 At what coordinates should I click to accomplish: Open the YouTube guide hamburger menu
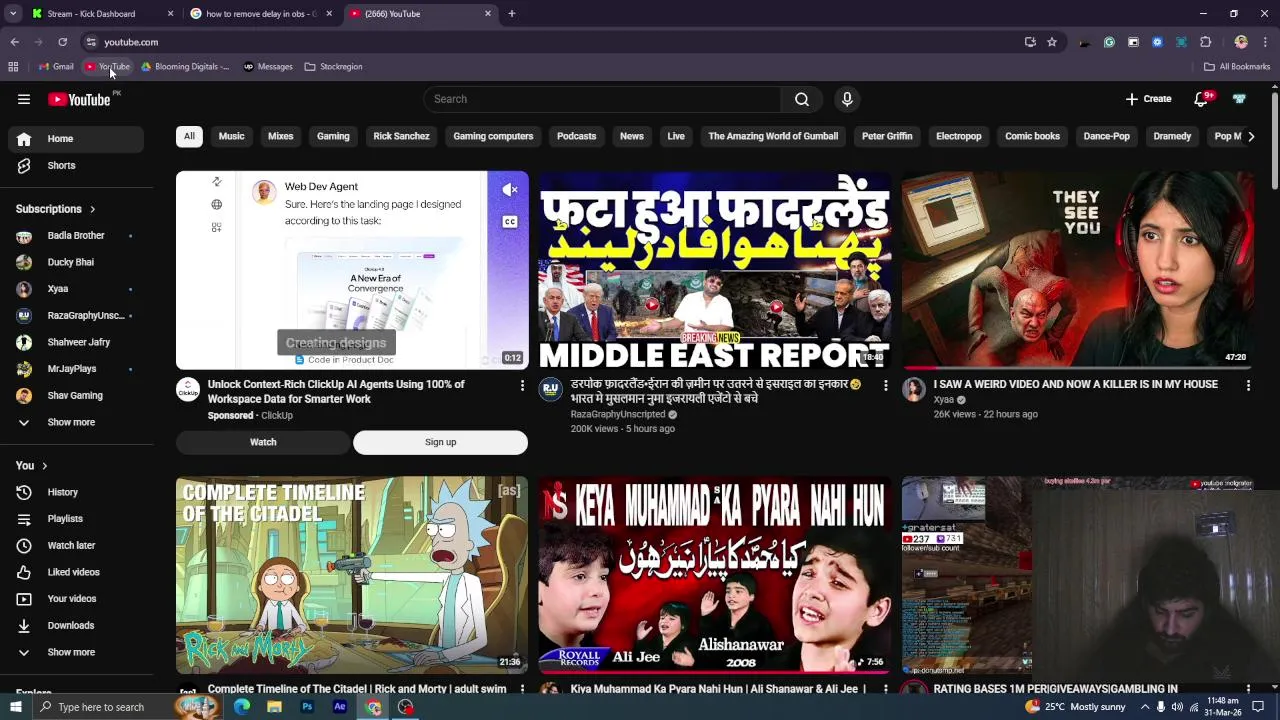[x=24, y=99]
